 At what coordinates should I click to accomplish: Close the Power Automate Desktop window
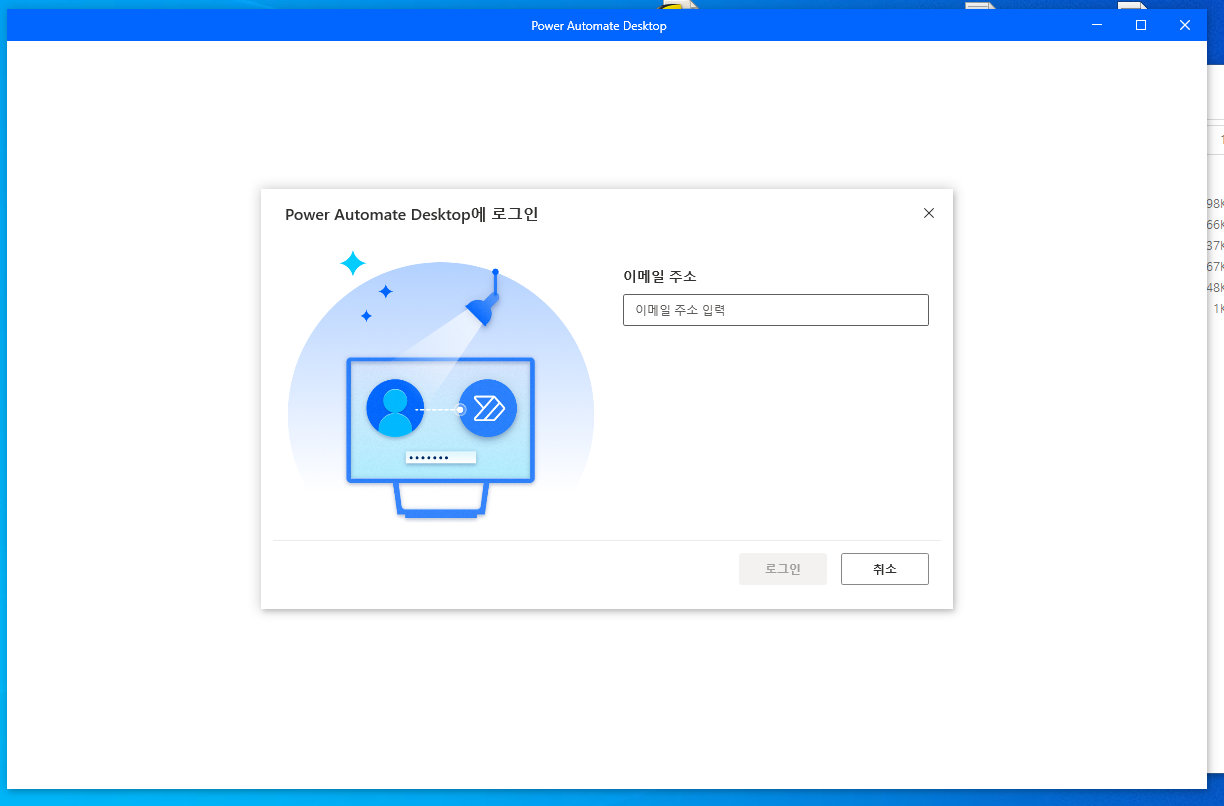[x=1185, y=25]
